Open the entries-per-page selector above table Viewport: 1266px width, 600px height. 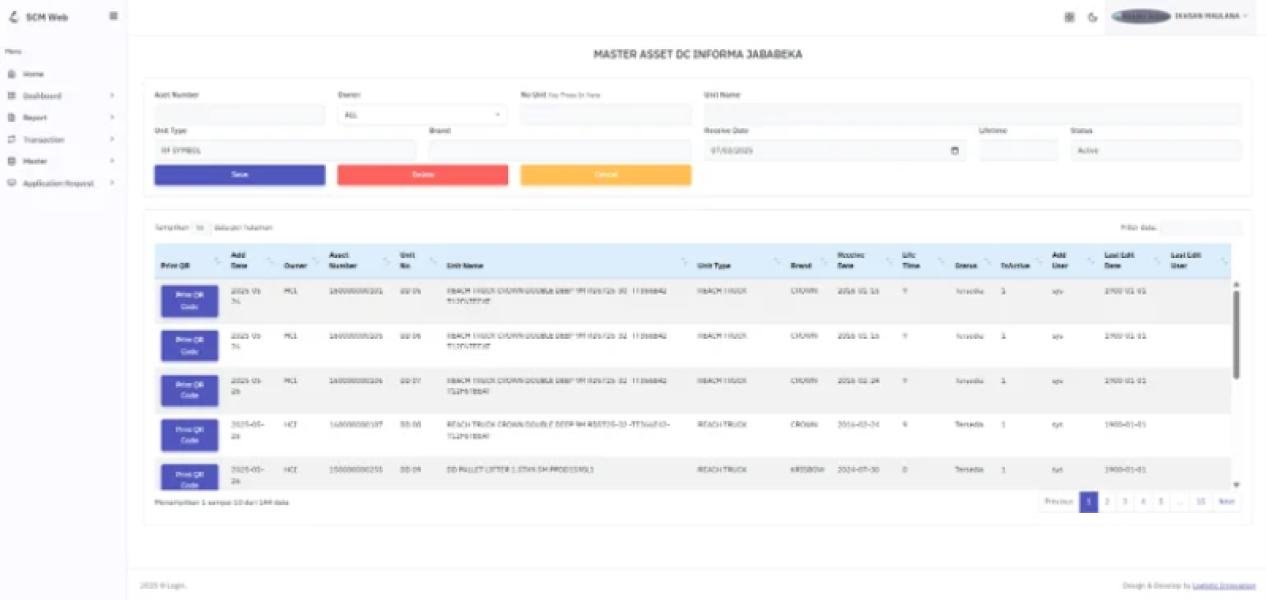pyautogui.click(x=200, y=228)
